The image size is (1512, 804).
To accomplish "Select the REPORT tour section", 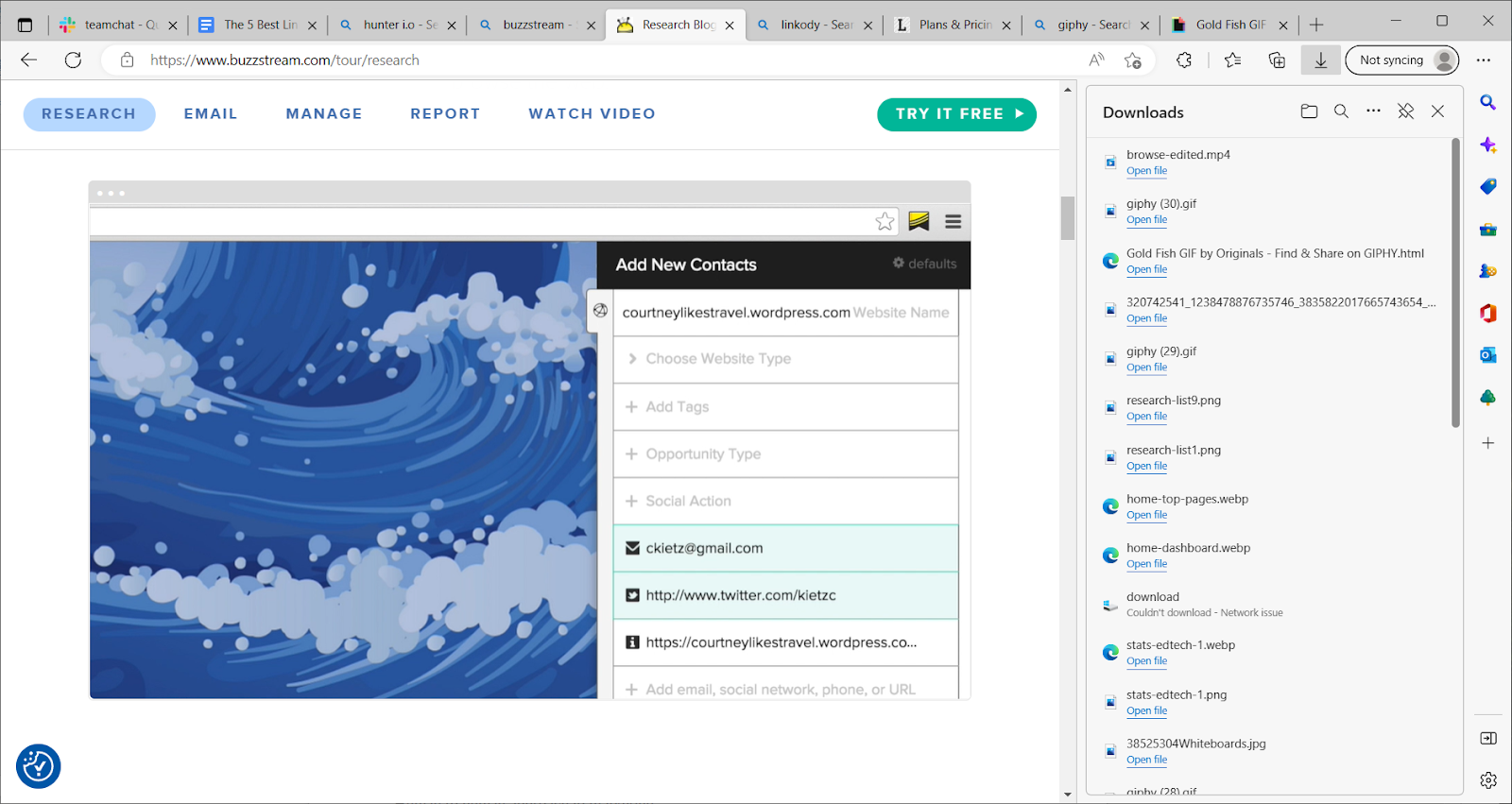I will [x=445, y=114].
